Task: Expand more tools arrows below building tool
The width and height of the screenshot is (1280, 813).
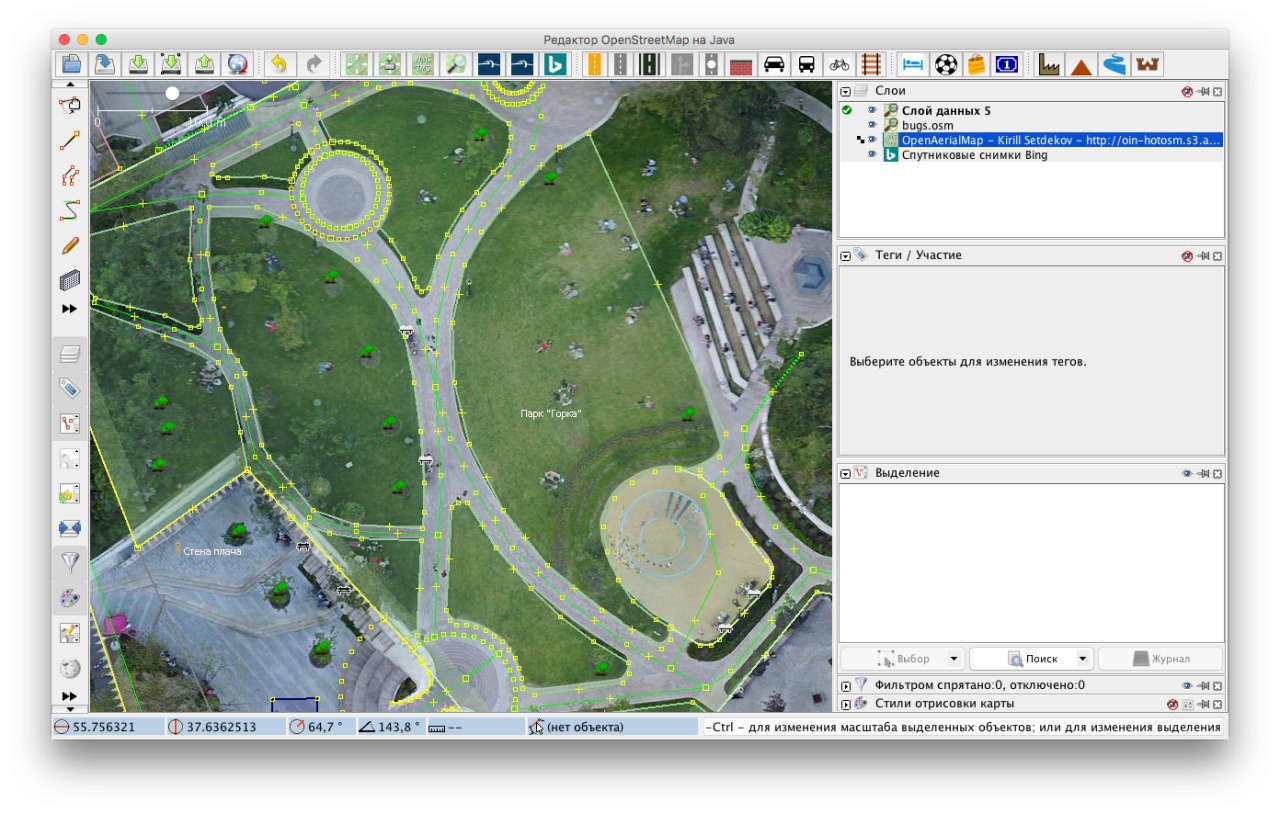Action: (70, 310)
